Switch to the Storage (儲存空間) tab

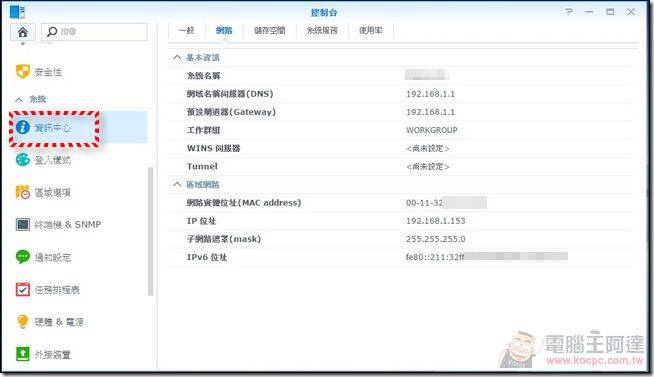point(269,30)
